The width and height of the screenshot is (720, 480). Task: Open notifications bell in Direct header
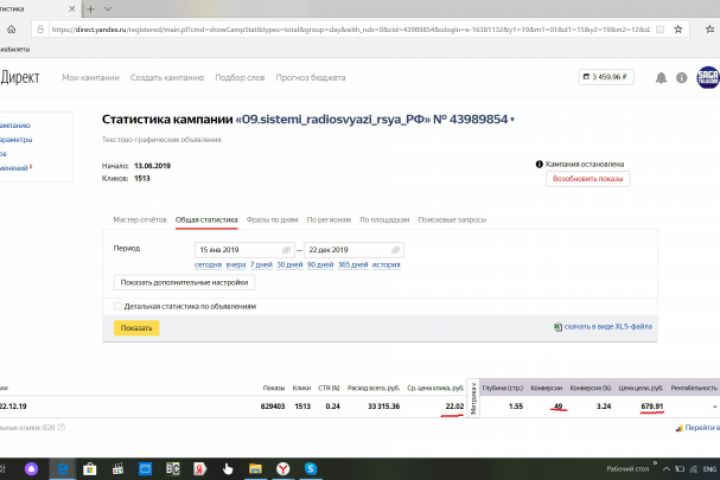661,78
